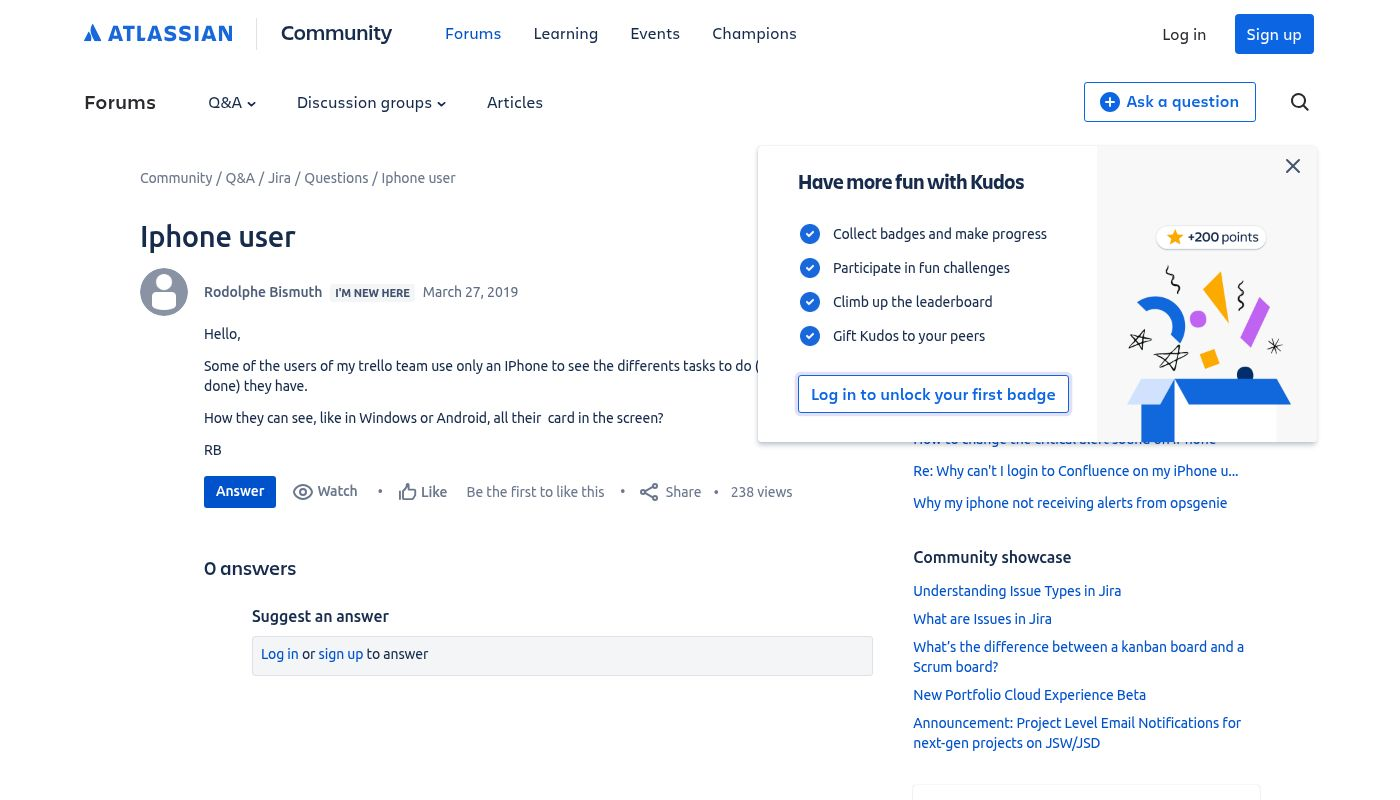Switch to the Learning tab
1400x800 pixels.
[565, 34]
